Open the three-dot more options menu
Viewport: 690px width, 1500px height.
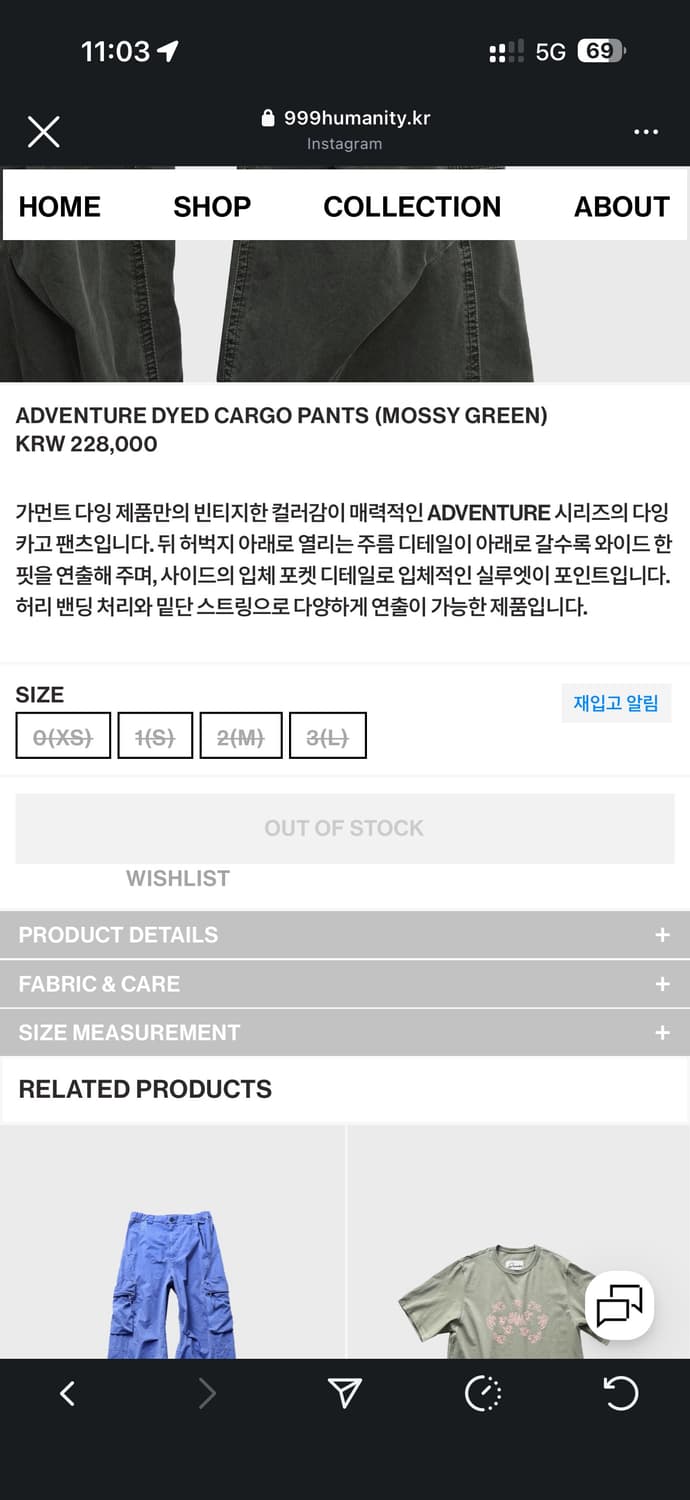coord(646,132)
